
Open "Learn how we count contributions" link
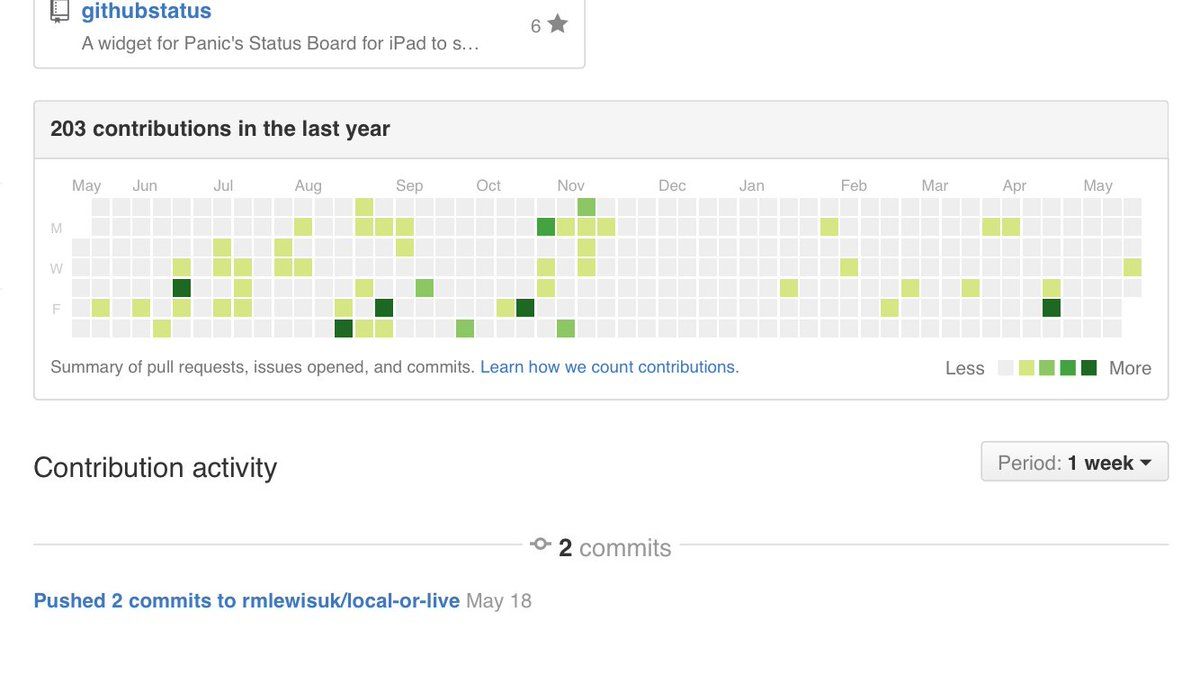click(607, 367)
